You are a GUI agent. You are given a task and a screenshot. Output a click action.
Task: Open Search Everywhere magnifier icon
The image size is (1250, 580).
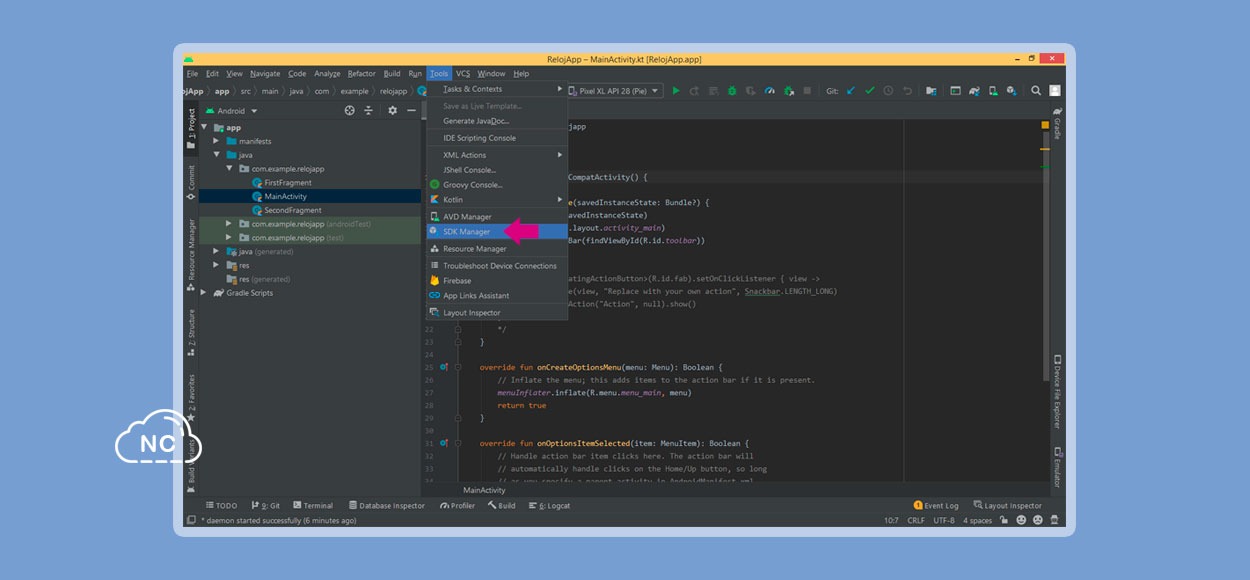[x=1036, y=91]
